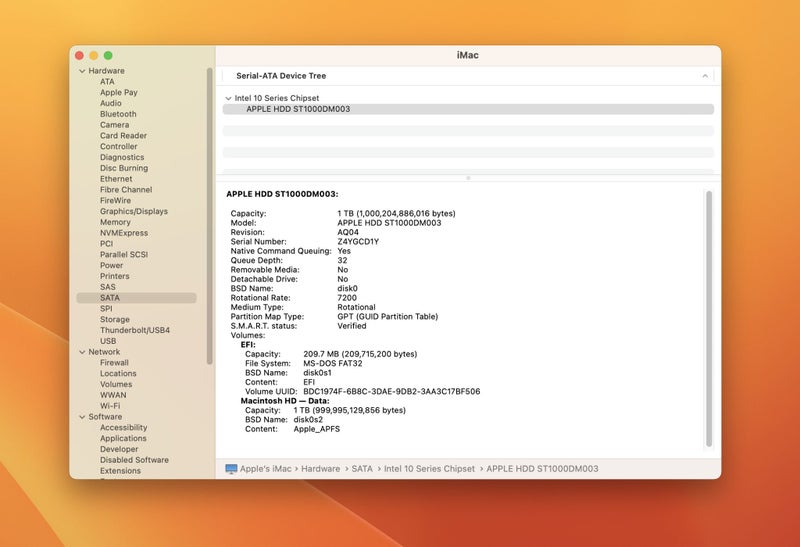Click the green zoom window button
Viewport: 800px width, 547px height.
pyautogui.click(x=108, y=56)
